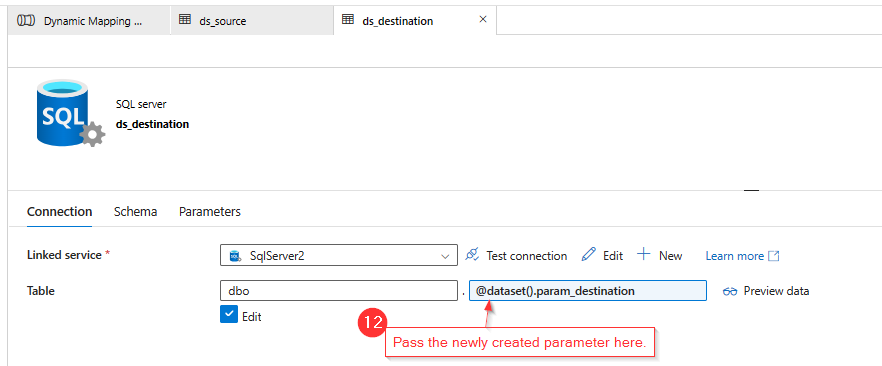Open the Parameters tab
The image size is (882, 366).
point(210,212)
